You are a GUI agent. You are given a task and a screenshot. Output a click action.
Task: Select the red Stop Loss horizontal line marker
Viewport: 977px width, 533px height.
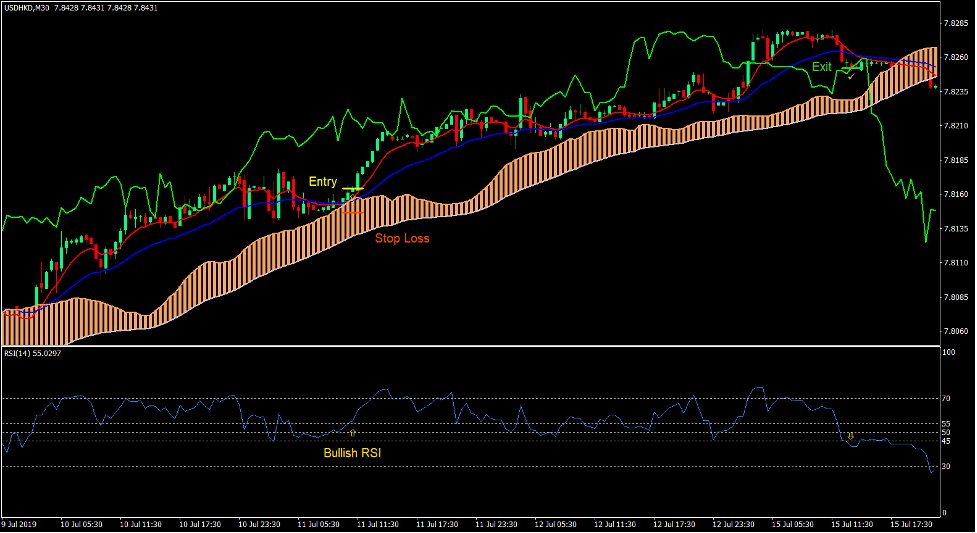pos(352,212)
